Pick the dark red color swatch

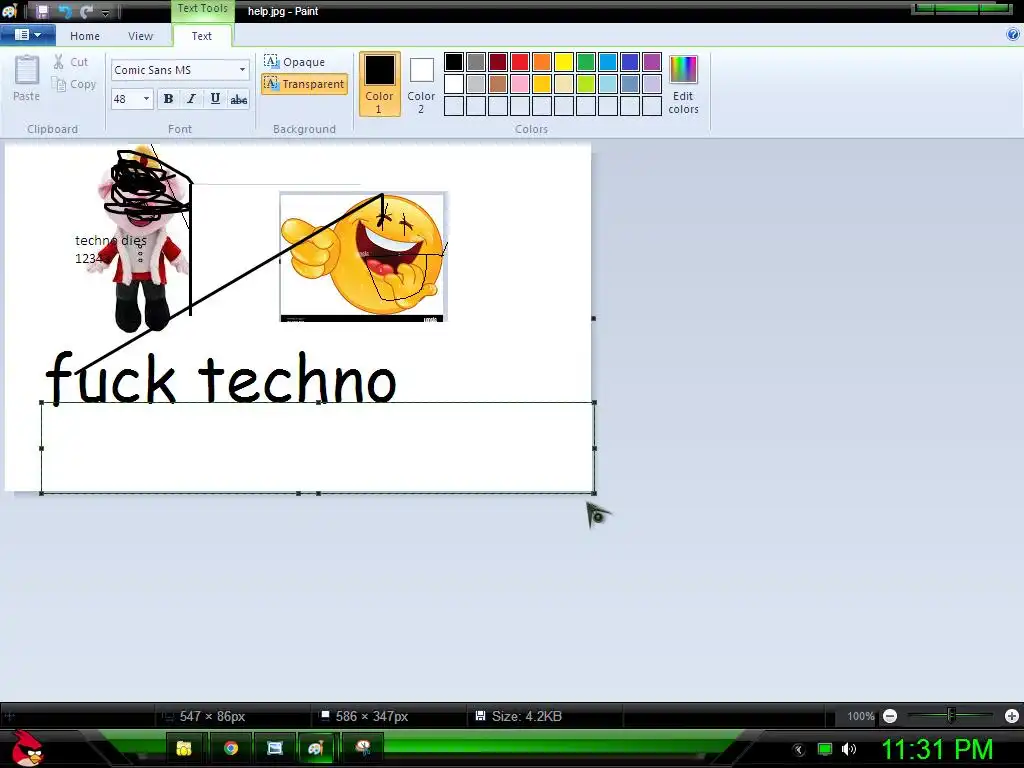point(498,62)
